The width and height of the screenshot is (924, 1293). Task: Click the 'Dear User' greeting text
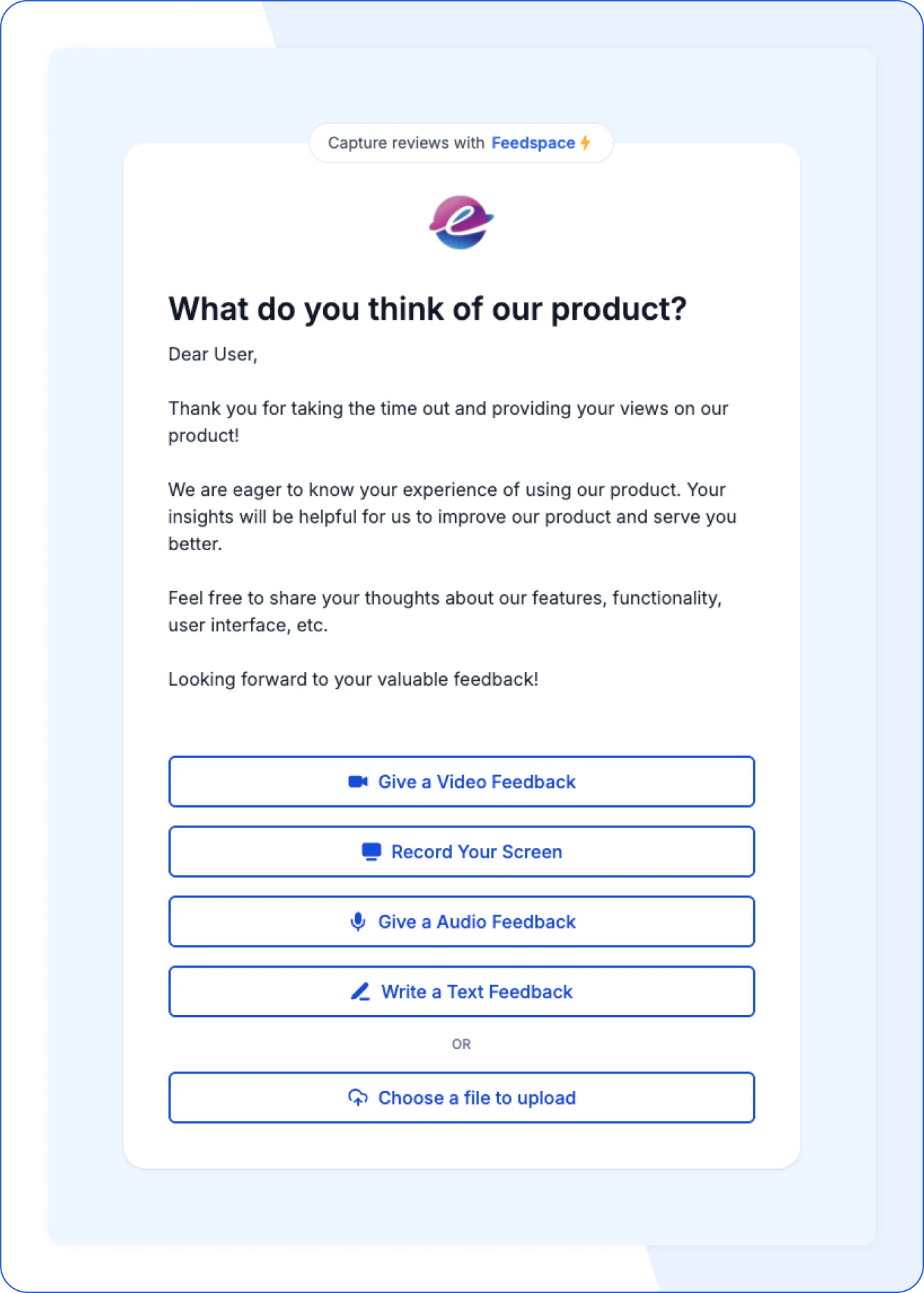pyautogui.click(x=212, y=354)
